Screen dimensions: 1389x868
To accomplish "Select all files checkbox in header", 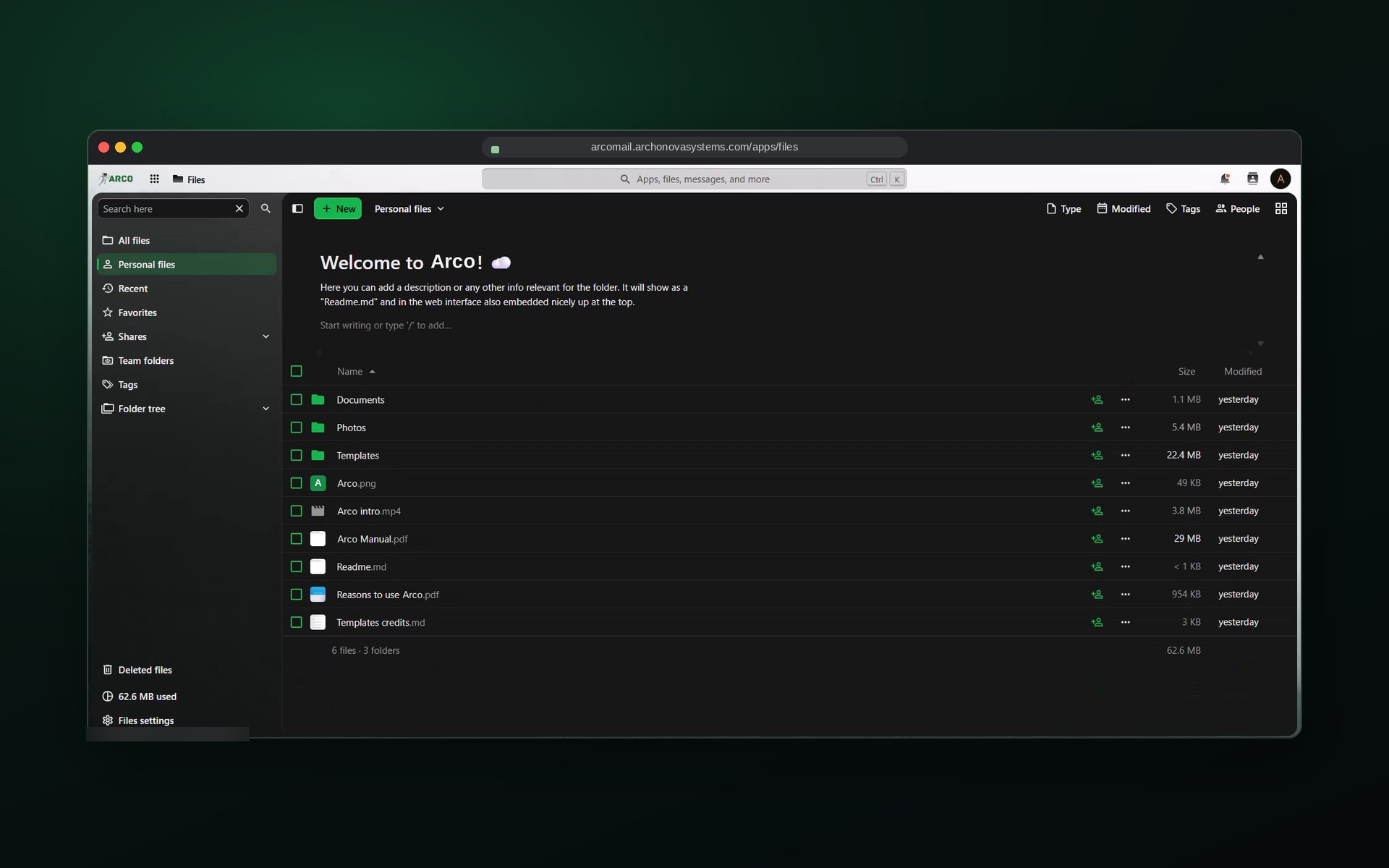I will tap(296, 371).
